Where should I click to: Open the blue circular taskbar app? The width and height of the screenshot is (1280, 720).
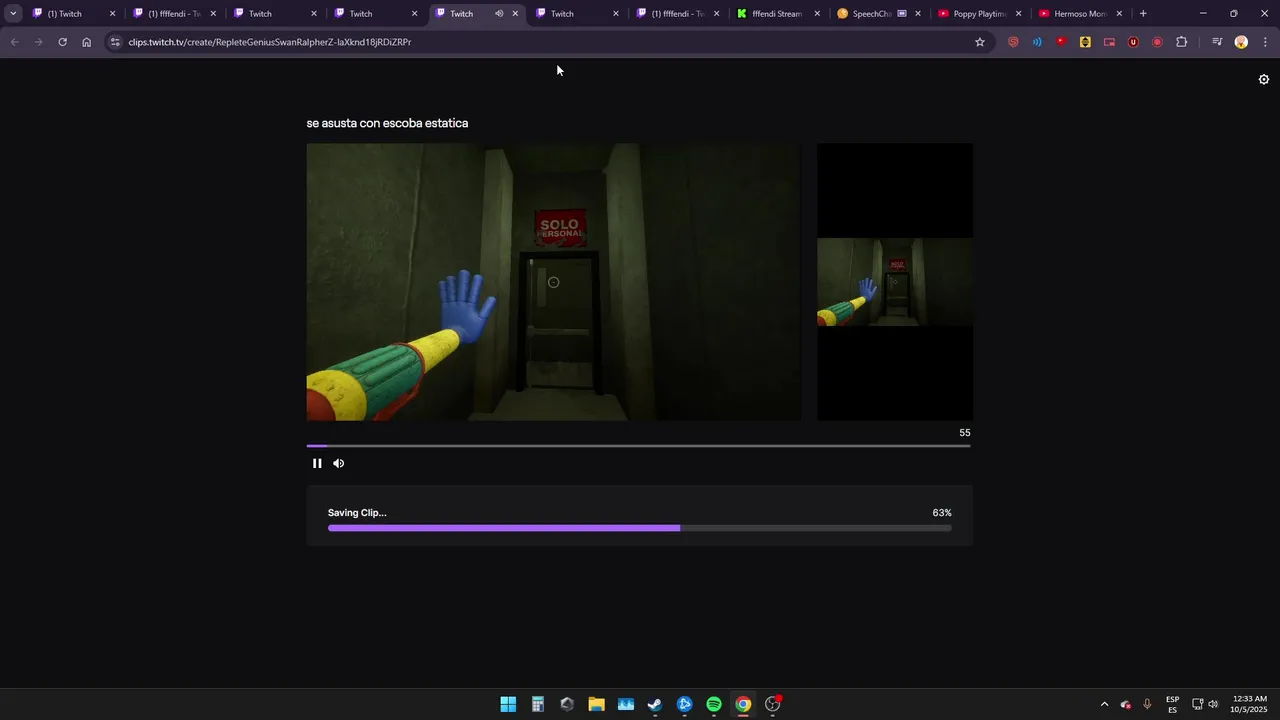(x=685, y=704)
